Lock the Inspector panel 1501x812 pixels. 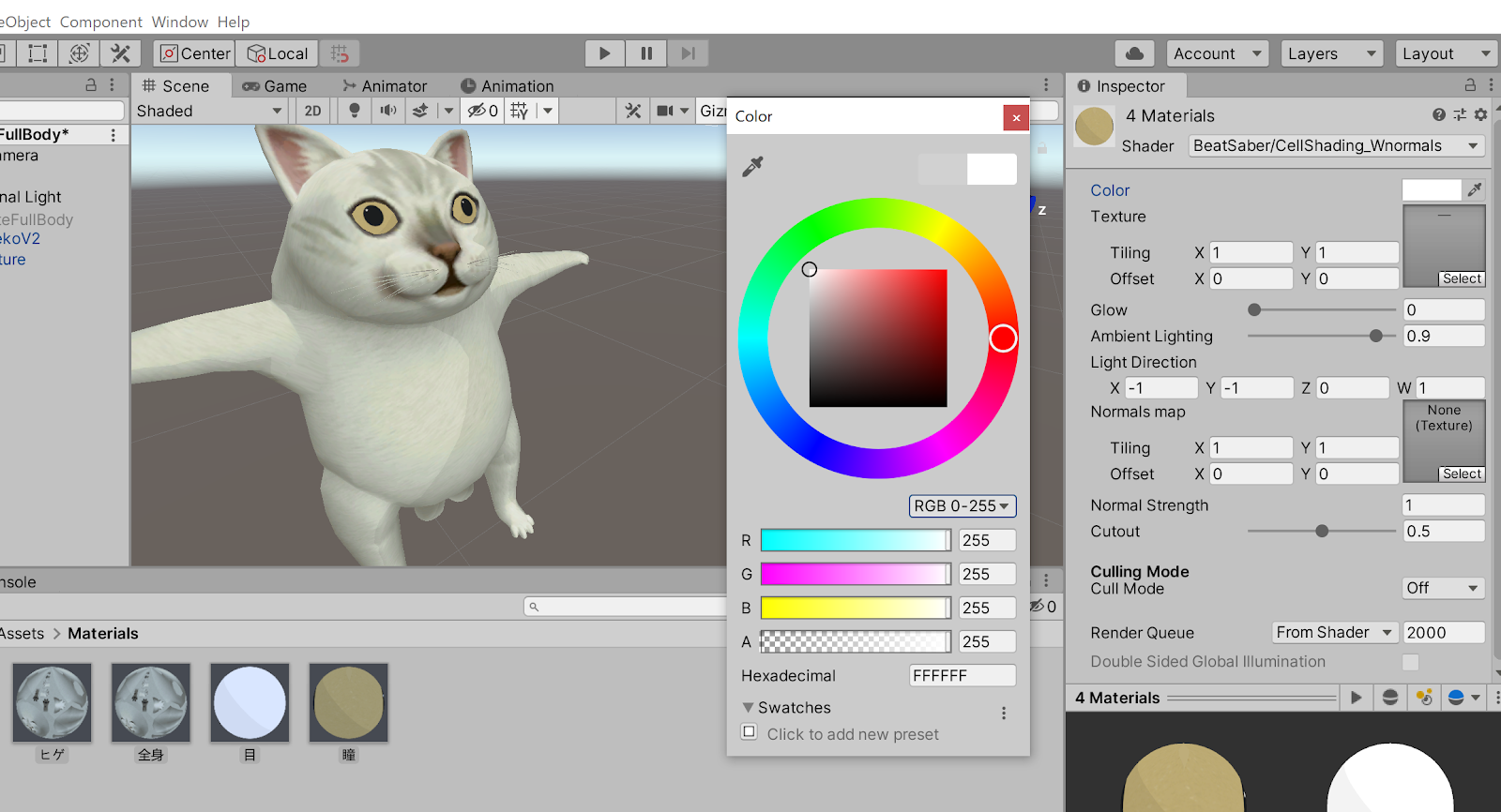click(x=1470, y=85)
